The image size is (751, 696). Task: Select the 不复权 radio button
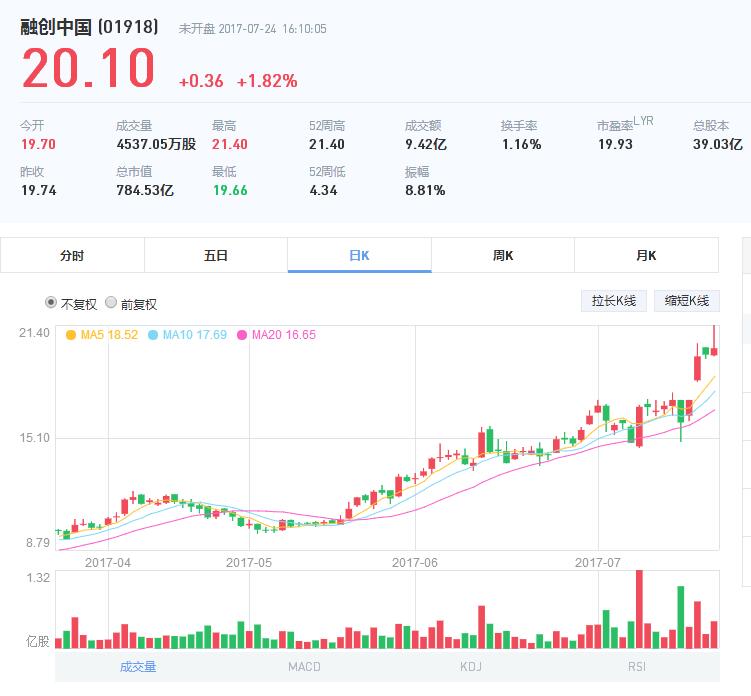[51, 303]
